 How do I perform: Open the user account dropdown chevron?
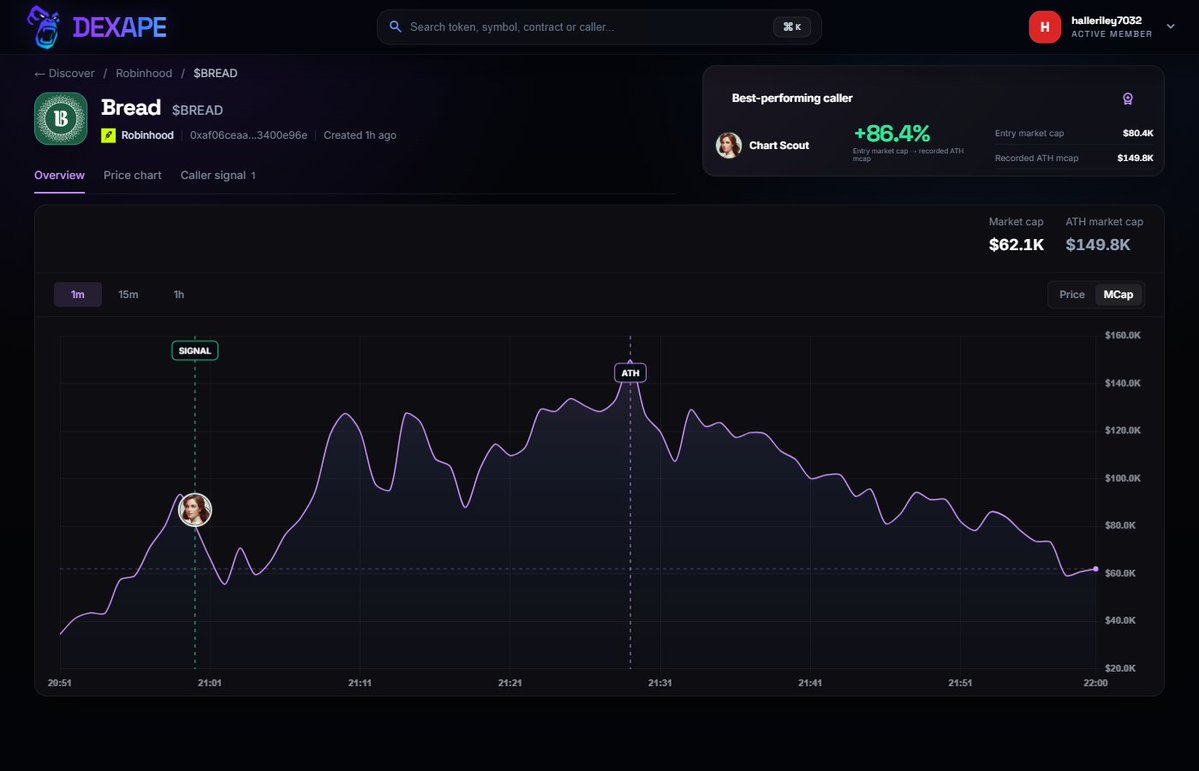(1170, 27)
